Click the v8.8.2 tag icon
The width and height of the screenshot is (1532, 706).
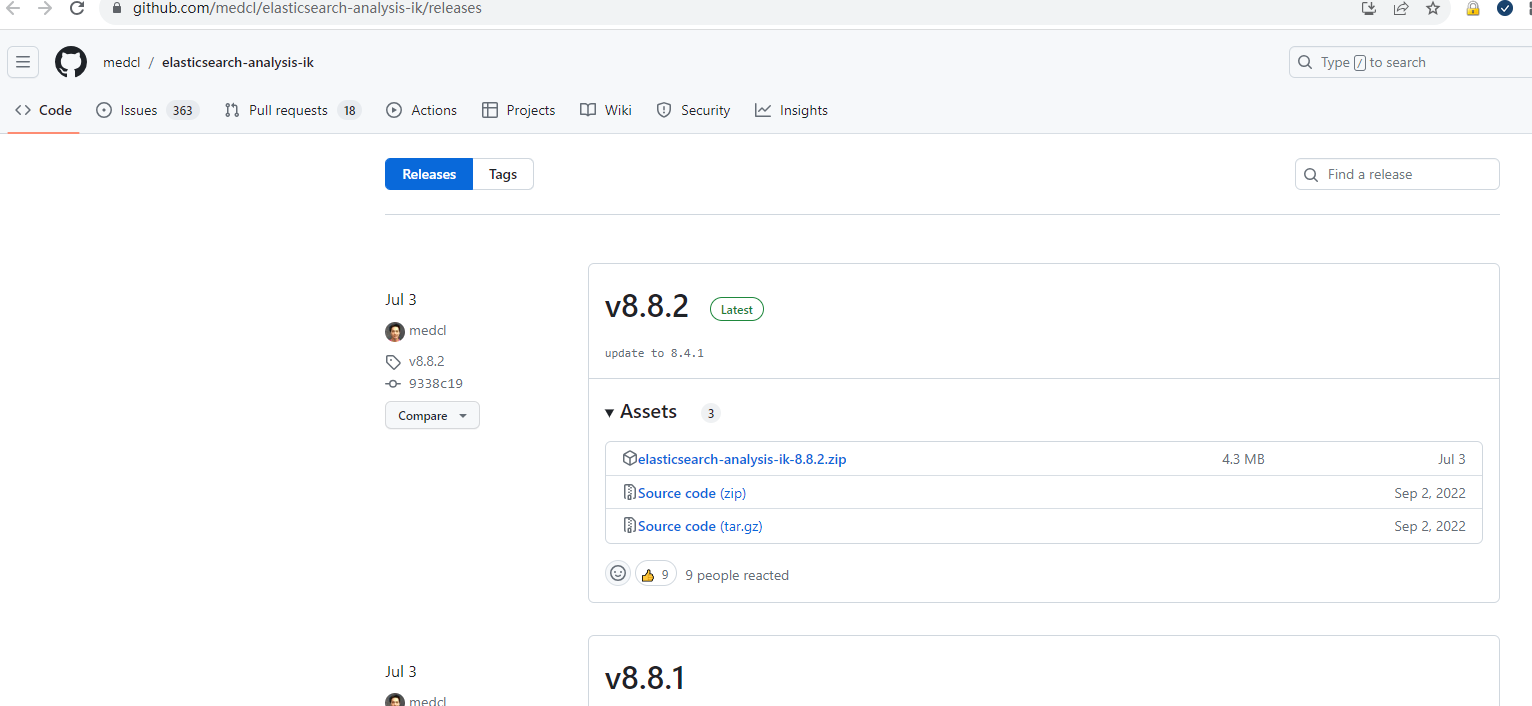tap(394, 362)
